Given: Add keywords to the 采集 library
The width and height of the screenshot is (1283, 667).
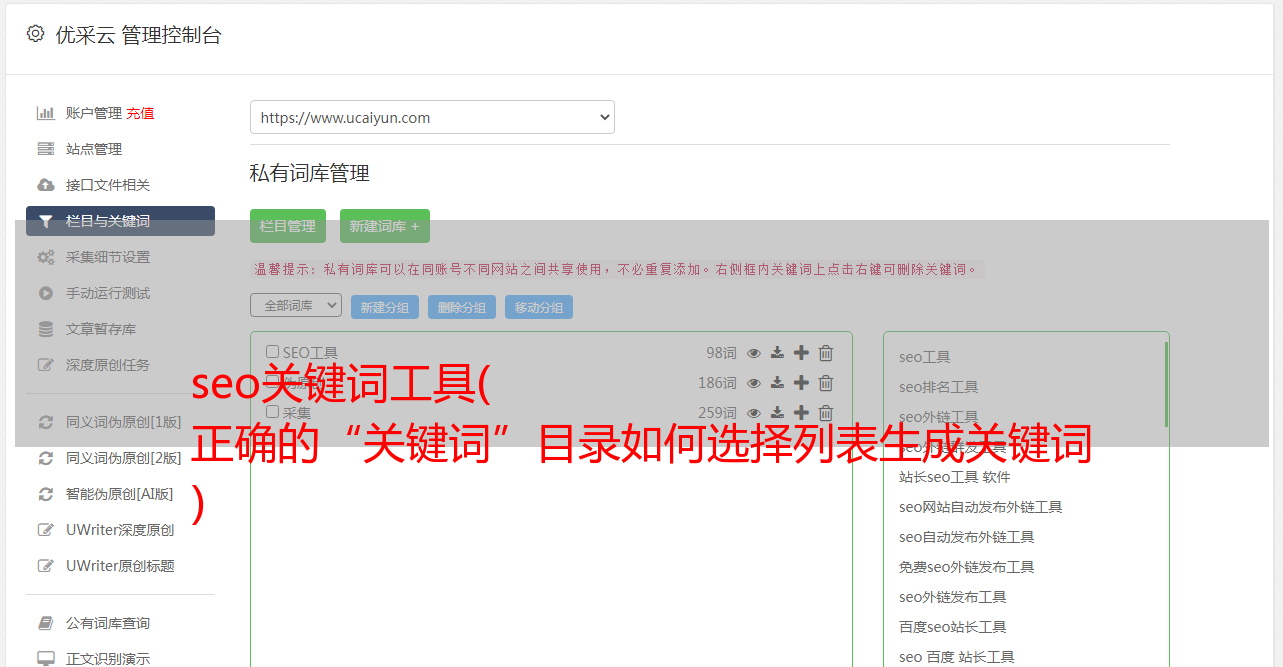Looking at the screenshot, I should pyautogui.click(x=801, y=413).
